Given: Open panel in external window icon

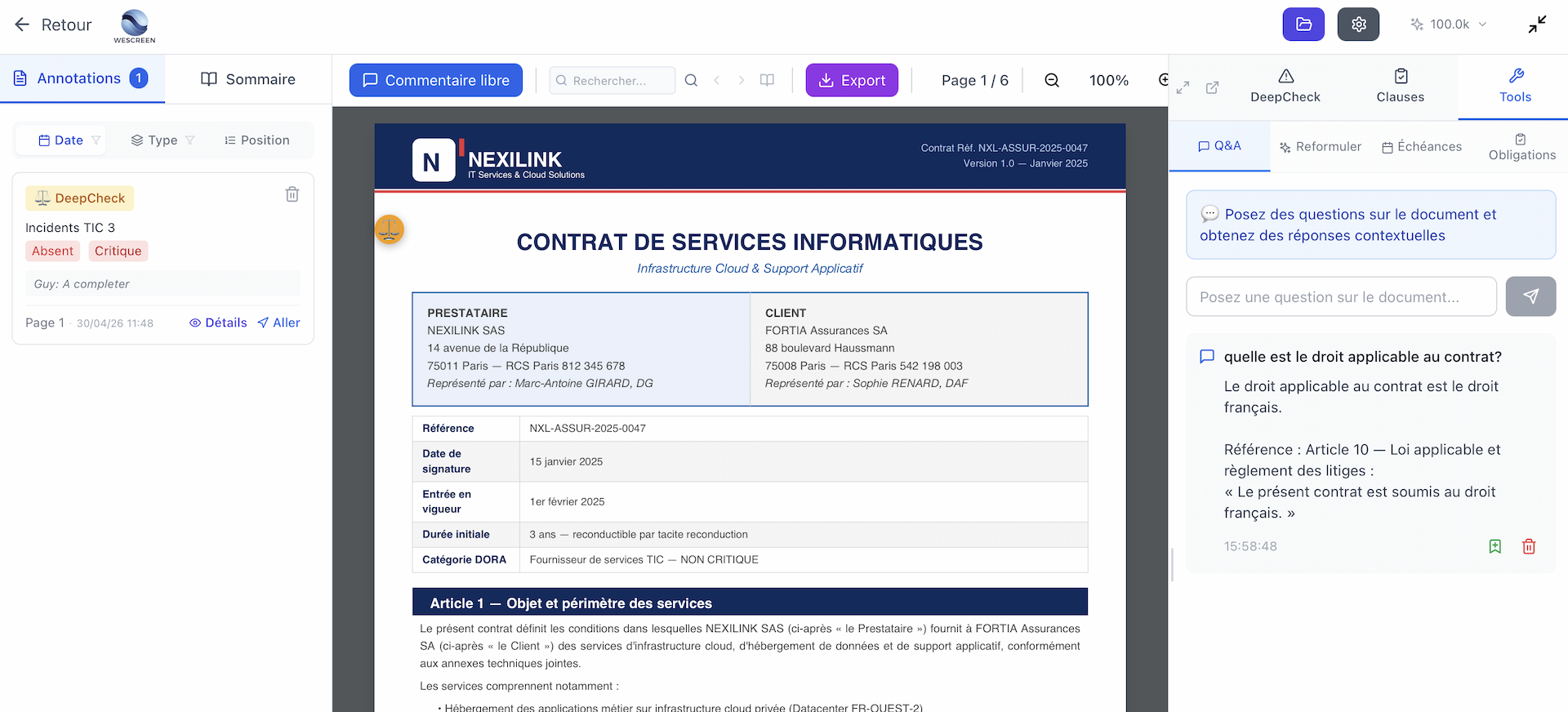Looking at the screenshot, I should (1213, 87).
